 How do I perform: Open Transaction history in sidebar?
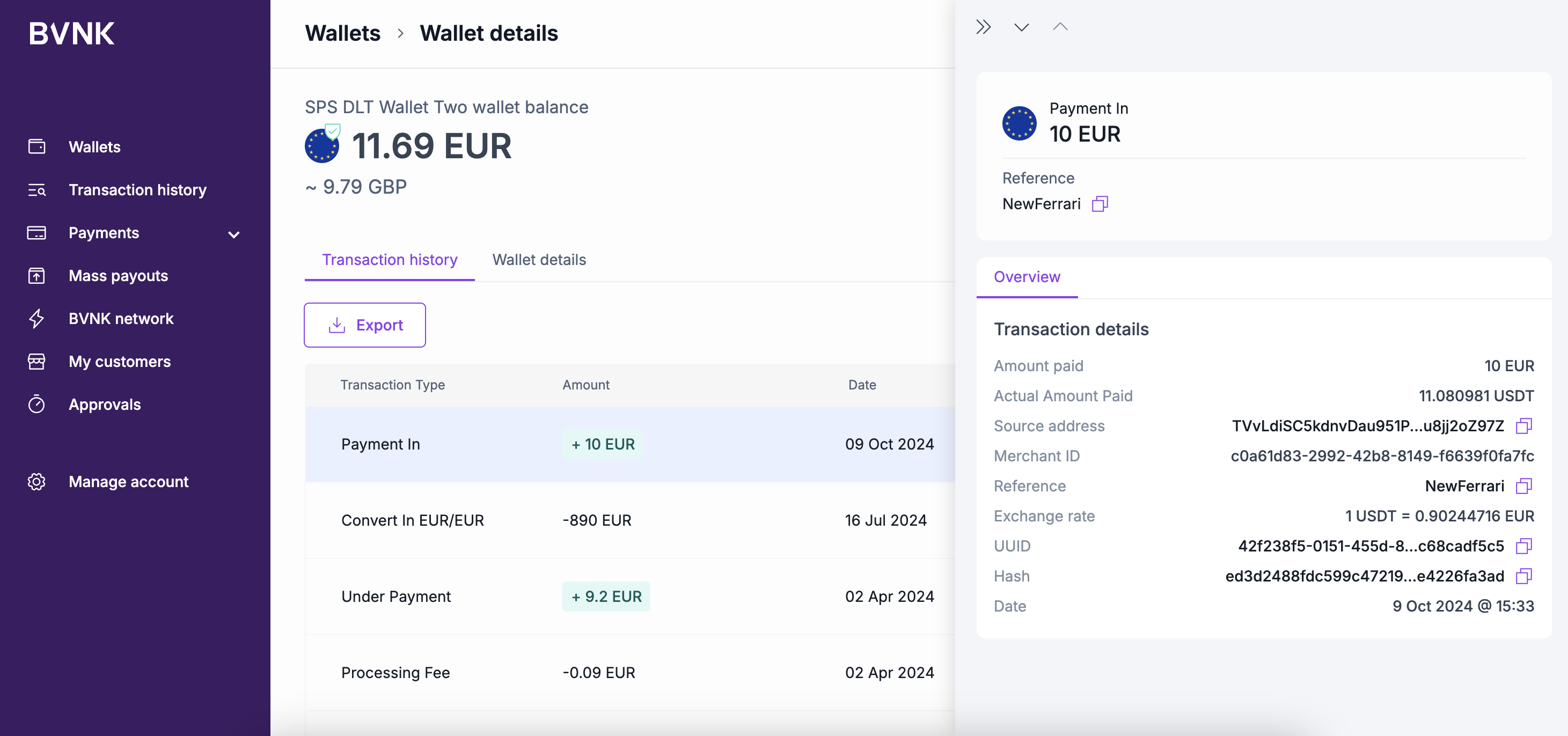pyautogui.click(x=137, y=190)
